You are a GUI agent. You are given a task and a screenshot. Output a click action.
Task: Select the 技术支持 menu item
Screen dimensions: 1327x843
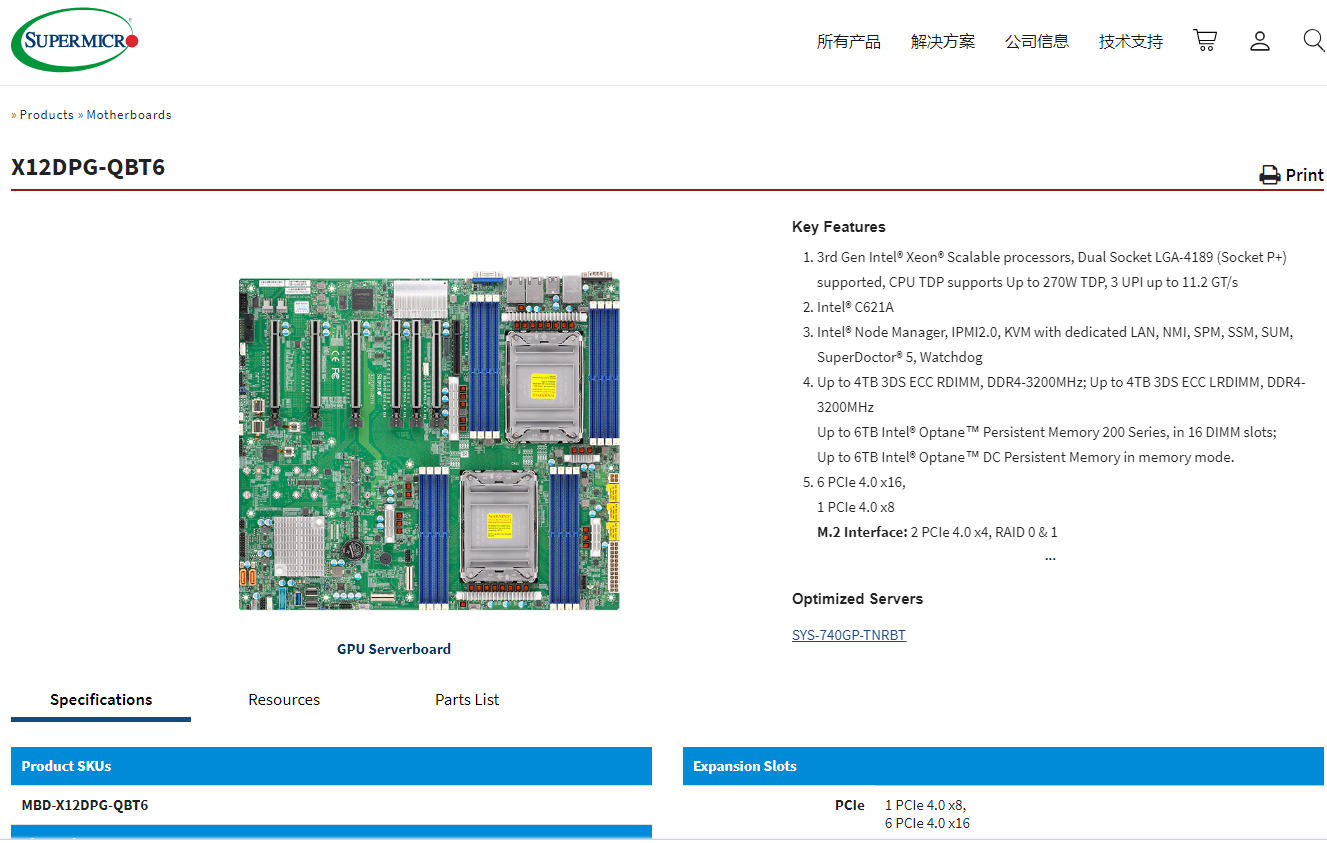[x=1130, y=42]
